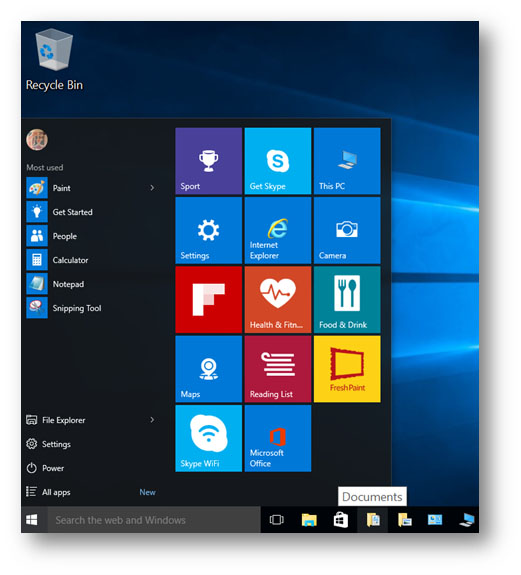
Task: Expand the File Explorer submenu arrow
Action: tap(152, 420)
